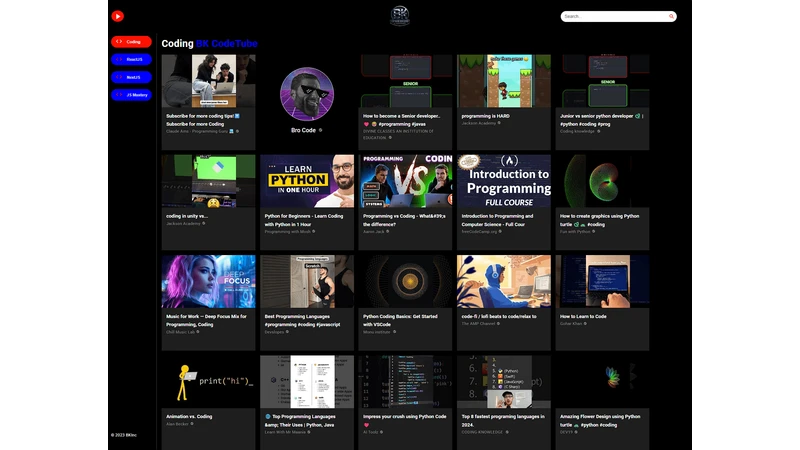Click the icon inside the ReactJS button
800x450 pixels.
(118, 59)
